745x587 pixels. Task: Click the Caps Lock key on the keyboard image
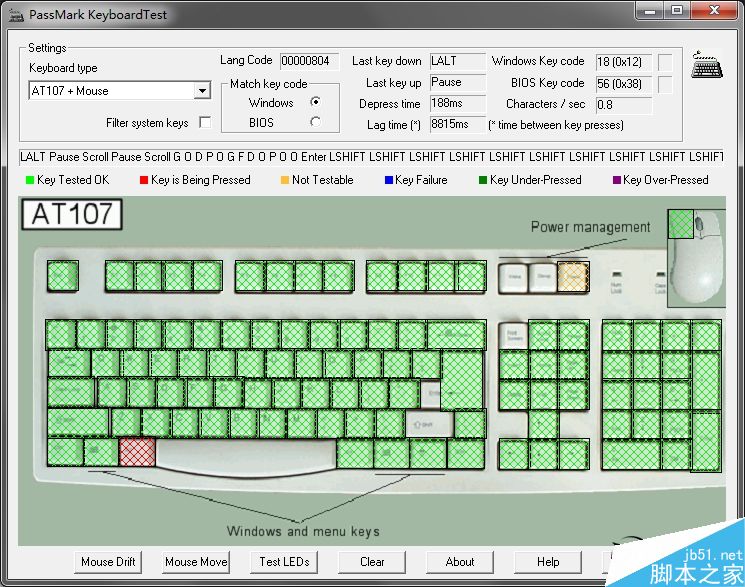coord(71,393)
